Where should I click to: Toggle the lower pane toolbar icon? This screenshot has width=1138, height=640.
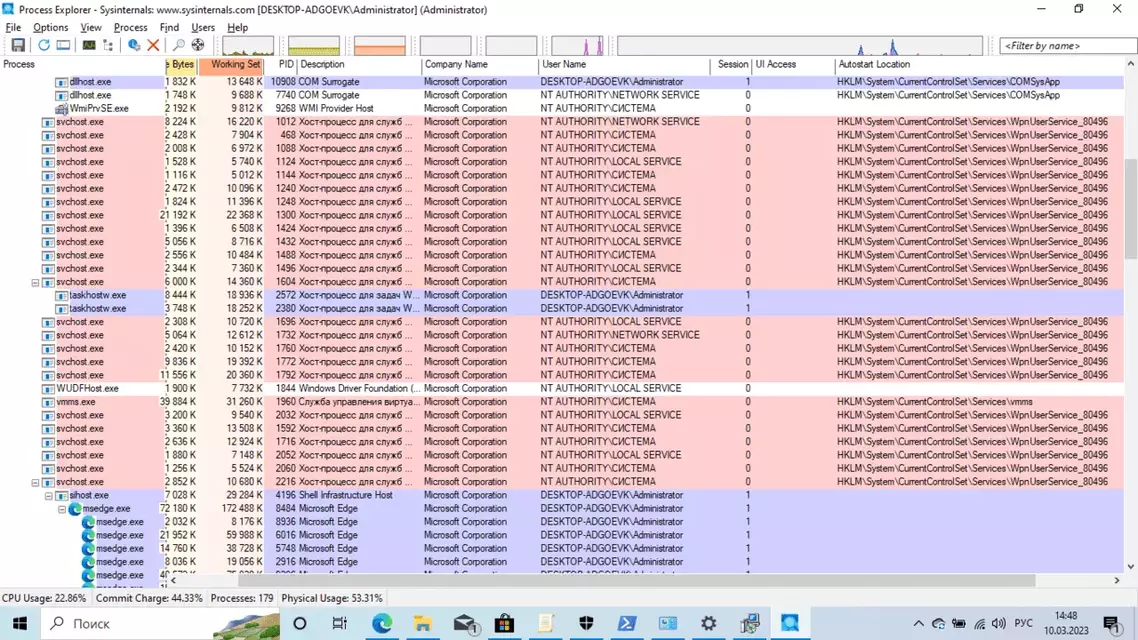64,45
